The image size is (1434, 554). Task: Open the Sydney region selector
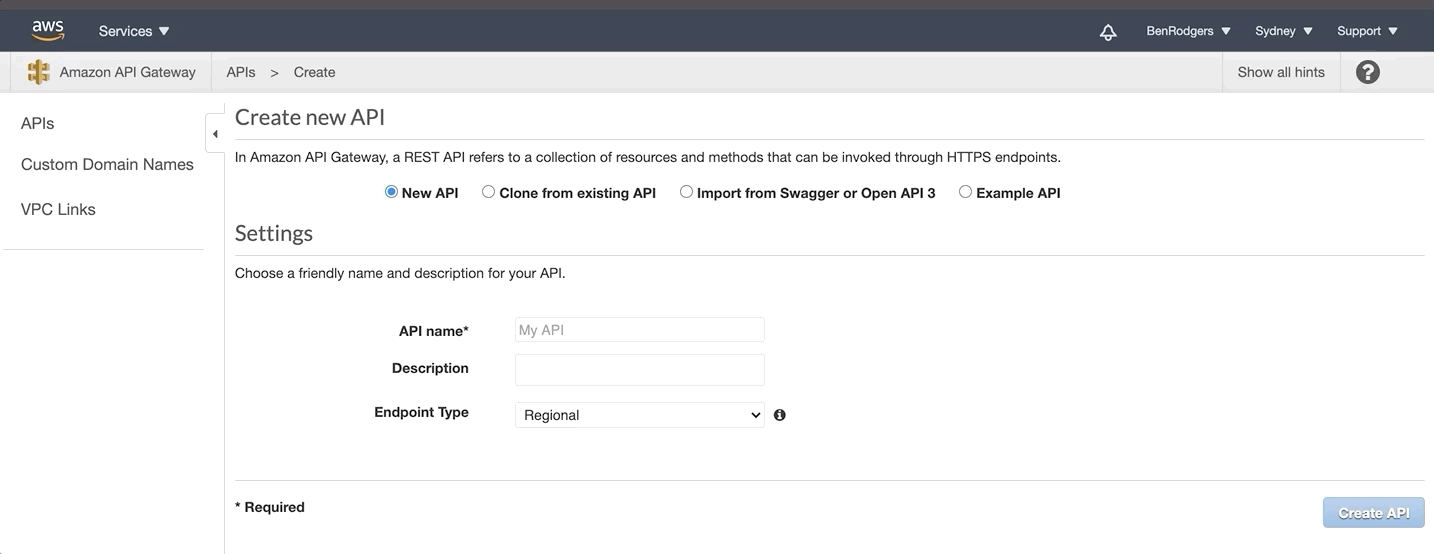tap(1284, 31)
